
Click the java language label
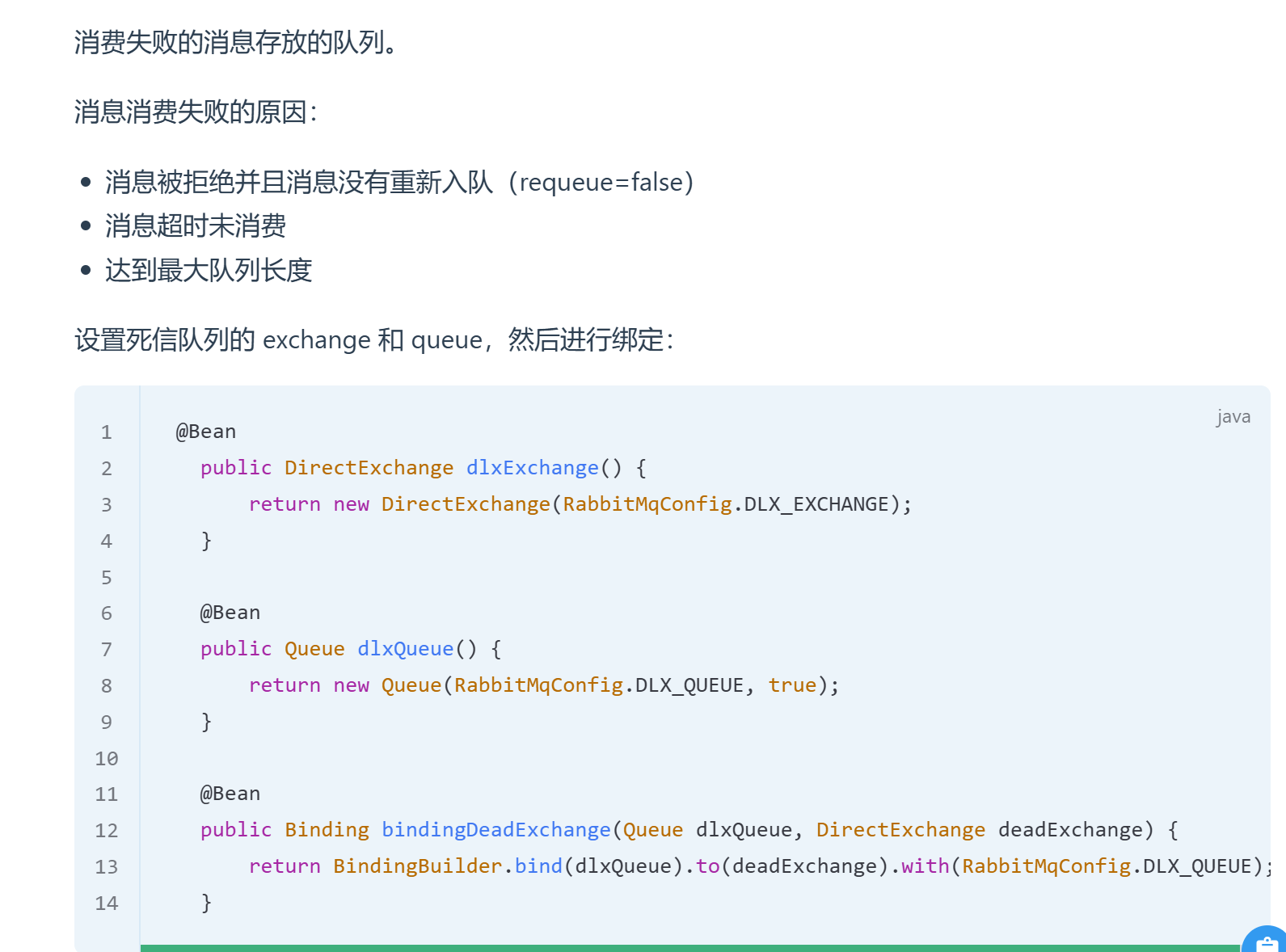(x=1233, y=417)
